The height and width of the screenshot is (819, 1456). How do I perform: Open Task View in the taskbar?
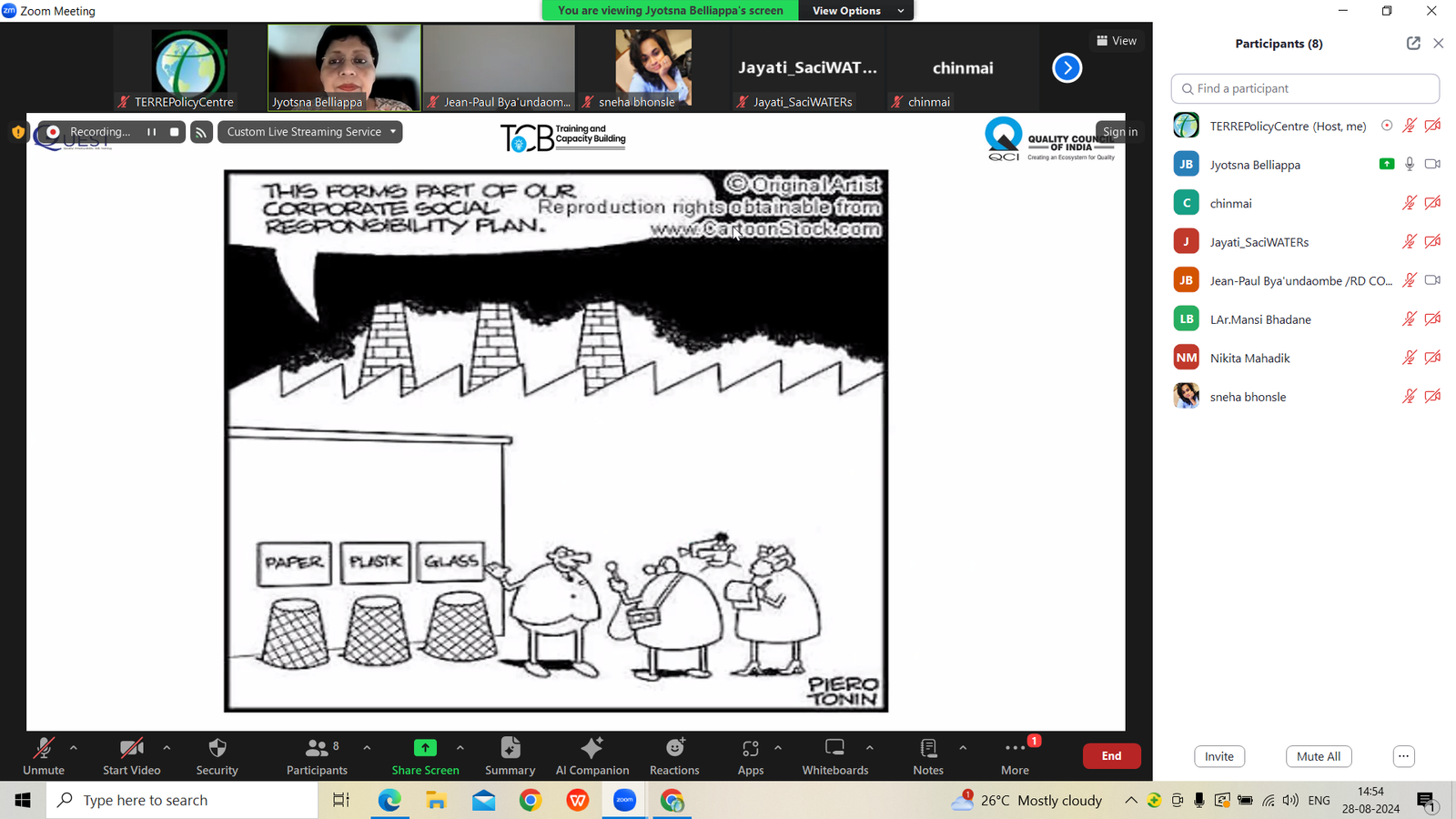click(x=341, y=800)
